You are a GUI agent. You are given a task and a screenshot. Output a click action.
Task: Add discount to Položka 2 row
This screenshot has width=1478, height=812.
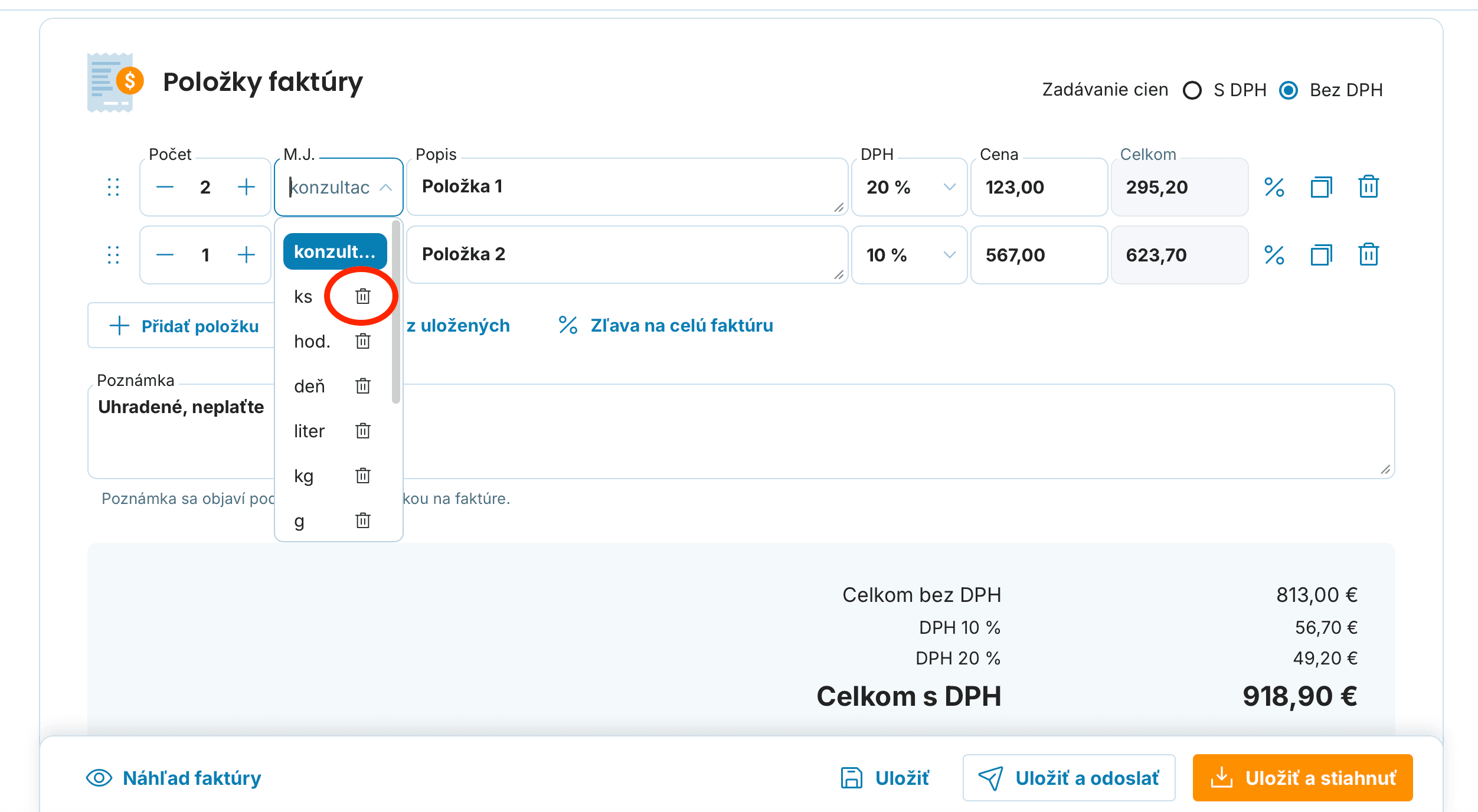pyautogui.click(x=1274, y=255)
